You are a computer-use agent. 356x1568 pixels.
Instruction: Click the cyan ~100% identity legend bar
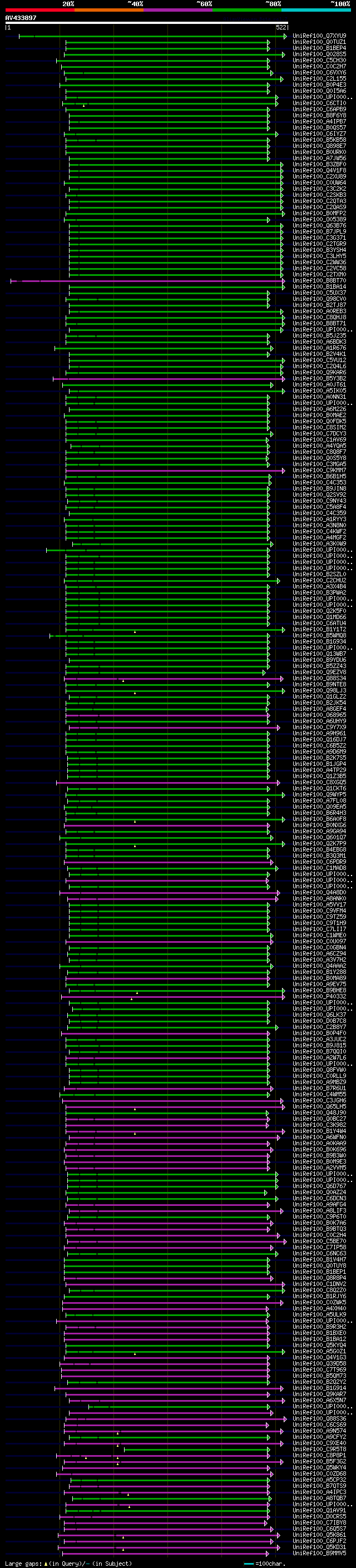point(316,10)
